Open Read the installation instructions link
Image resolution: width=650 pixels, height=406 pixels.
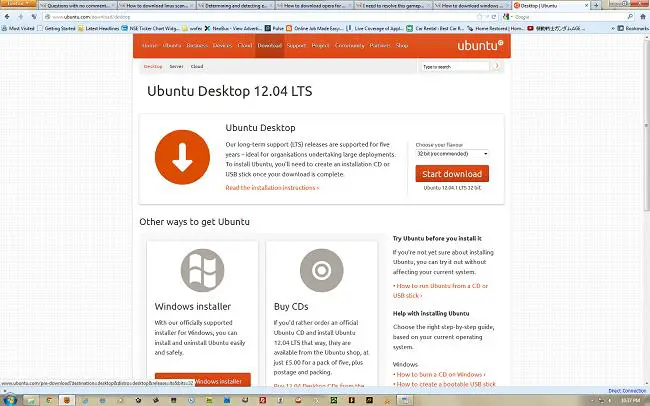272,188
